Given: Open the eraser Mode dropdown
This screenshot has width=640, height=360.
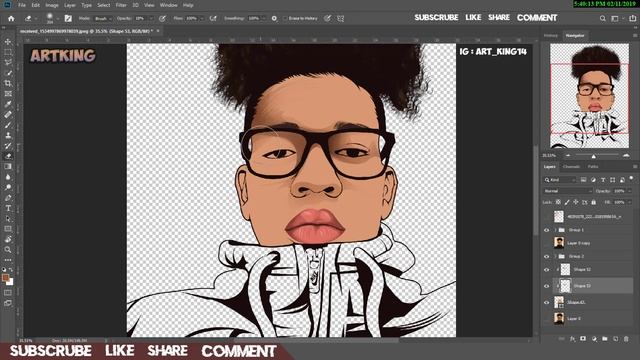Looking at the screenshot, I should (103, 18).
